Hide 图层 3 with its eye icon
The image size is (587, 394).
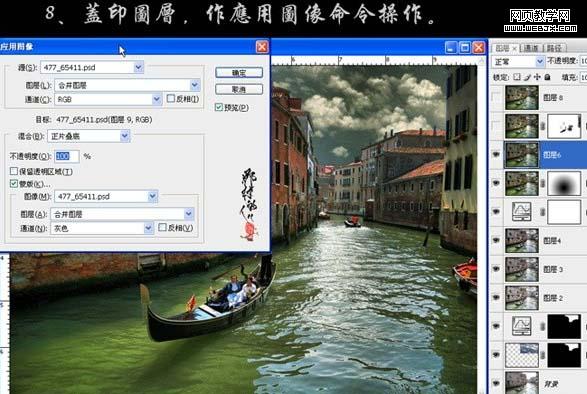click(x=496, y=269)
